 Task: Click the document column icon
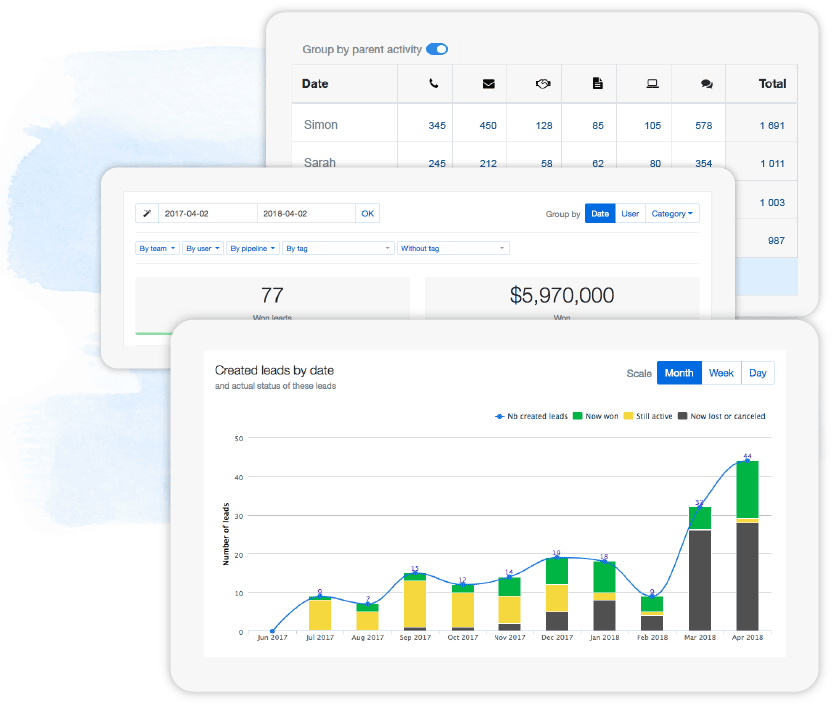pyautogui.click(x=598, y=83)
